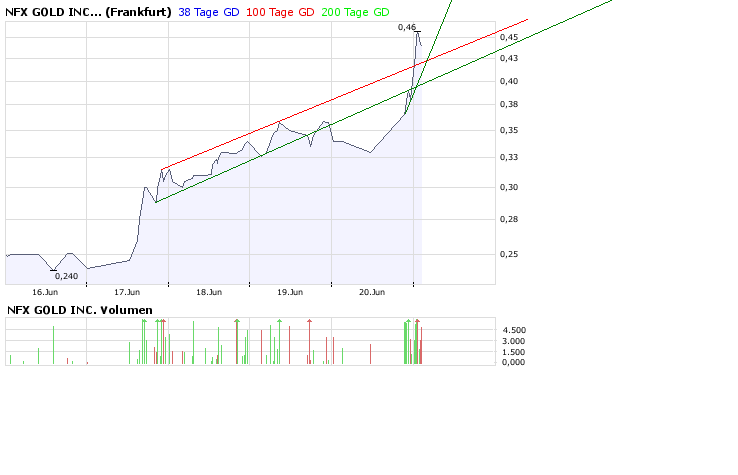738x475 pixels.
Task: Click the 0,33 price axis value
Action: click(509, 157)
